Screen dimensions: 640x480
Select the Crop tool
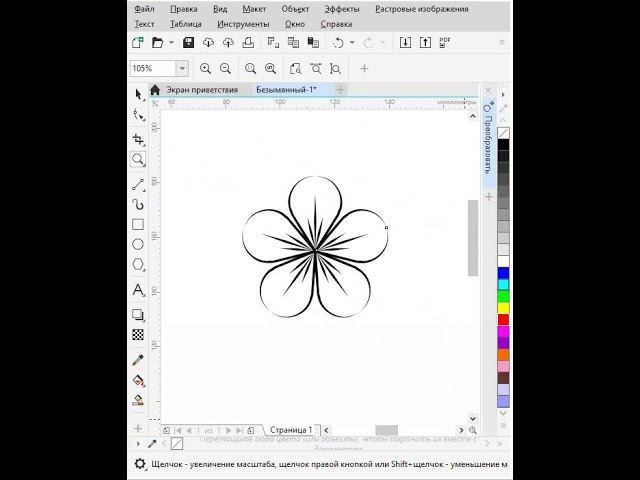coord(138,139)
